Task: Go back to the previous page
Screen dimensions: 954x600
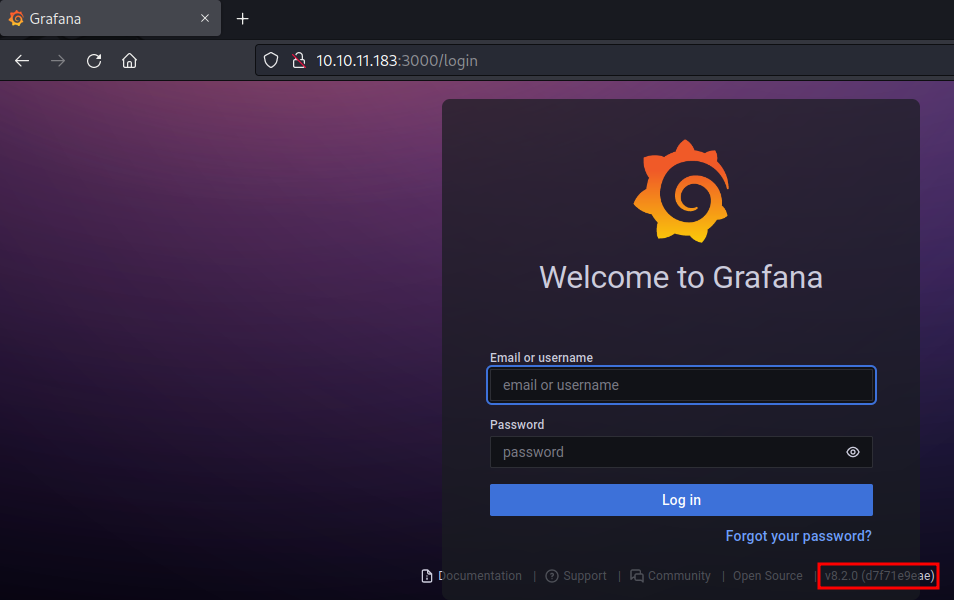Action: tap(22, 61)
